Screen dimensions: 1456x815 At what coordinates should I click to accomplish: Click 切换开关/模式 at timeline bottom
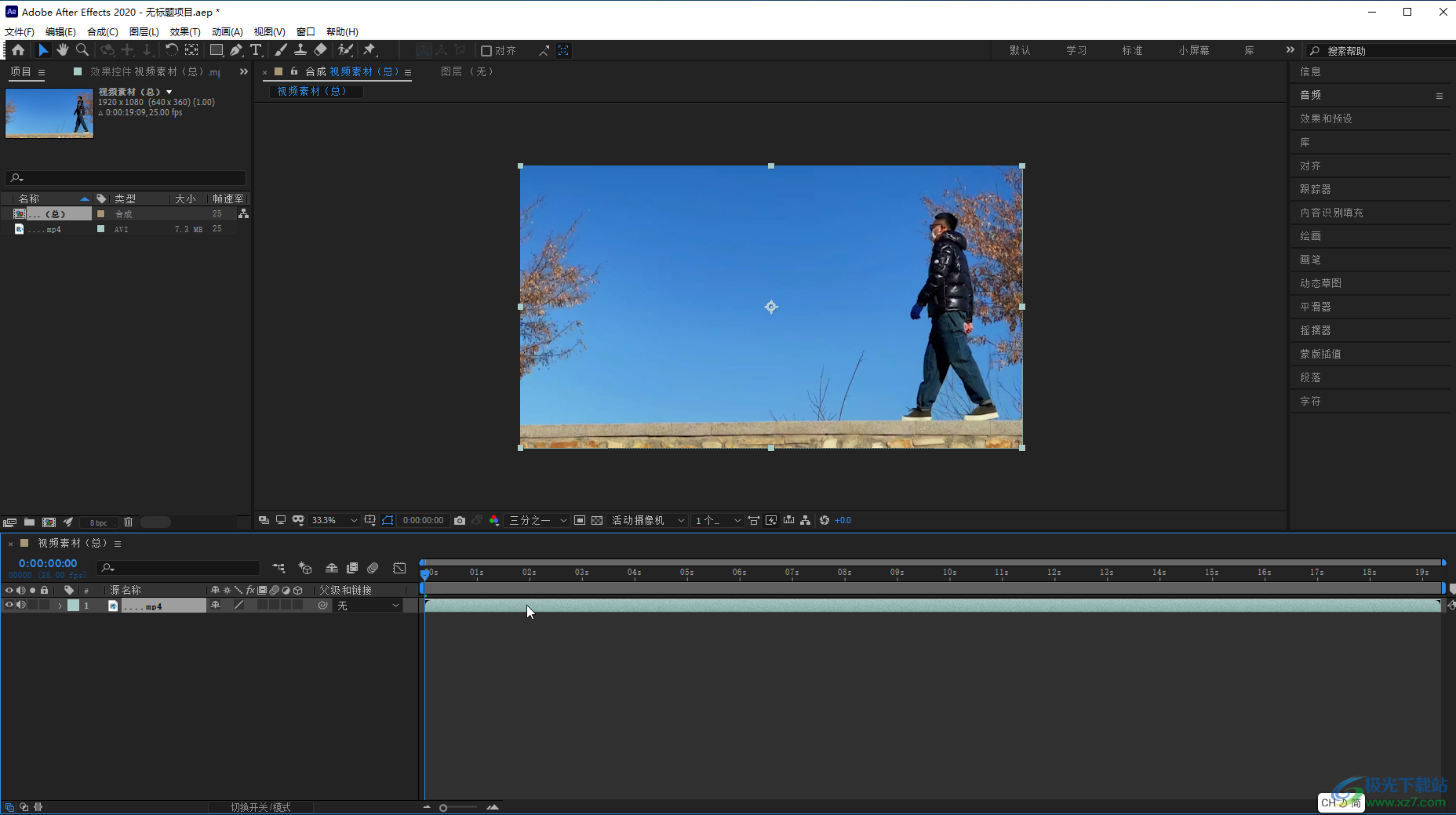point(260,807)
